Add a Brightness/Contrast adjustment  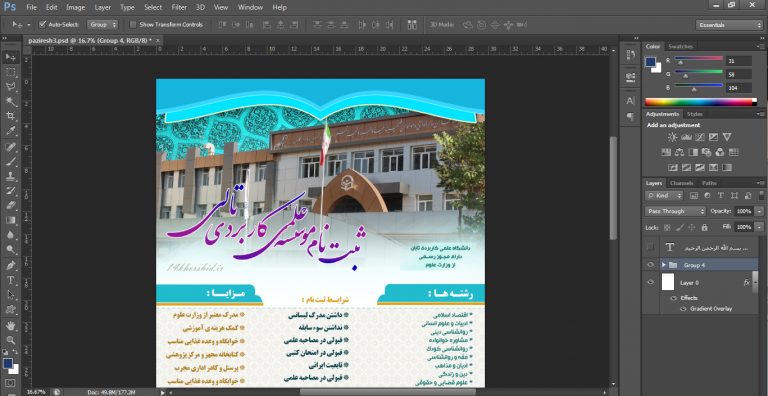tap(672, 137)
